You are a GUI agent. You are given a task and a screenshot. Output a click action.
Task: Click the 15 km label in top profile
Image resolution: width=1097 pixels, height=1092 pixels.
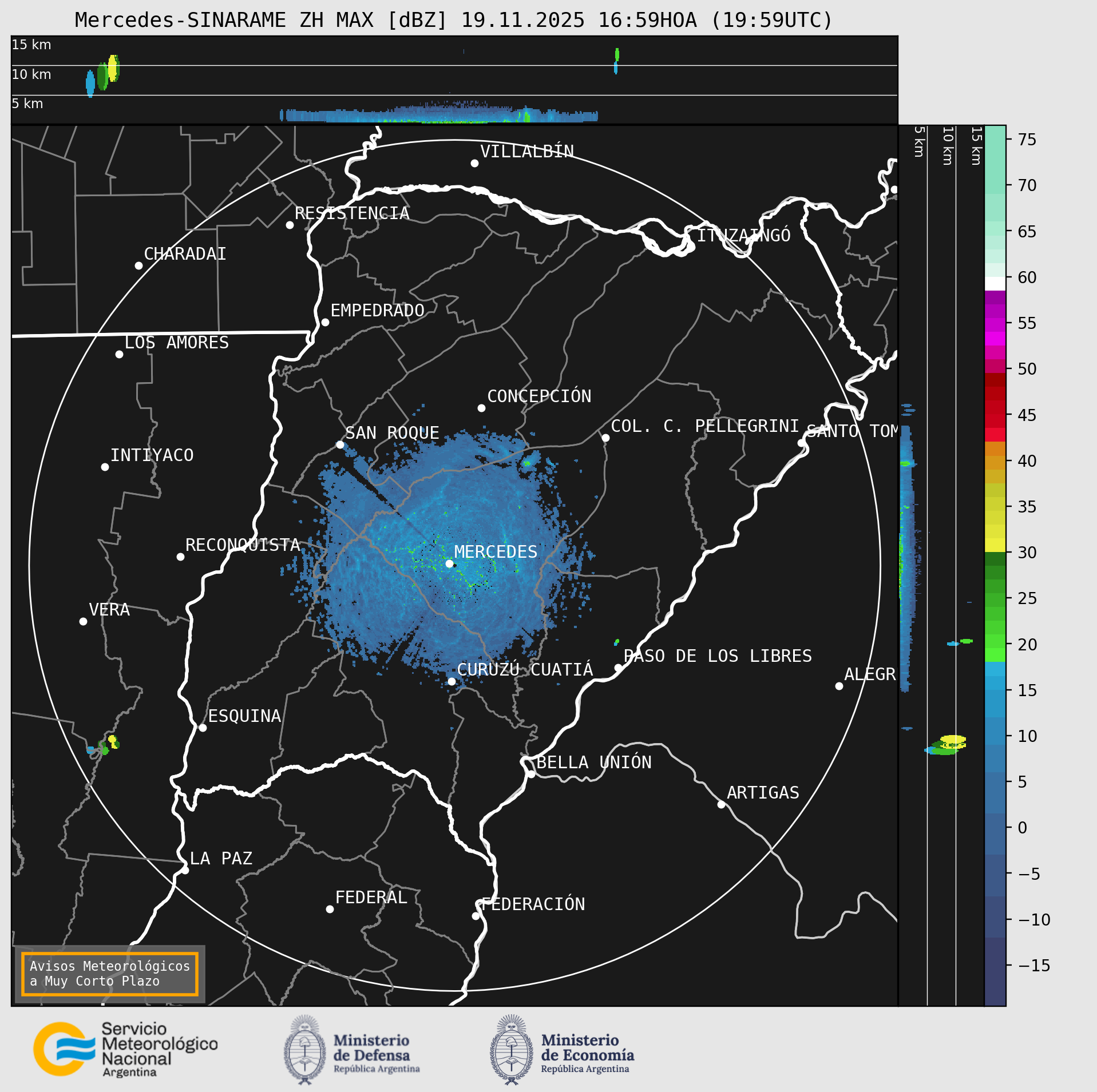point(31,45)
